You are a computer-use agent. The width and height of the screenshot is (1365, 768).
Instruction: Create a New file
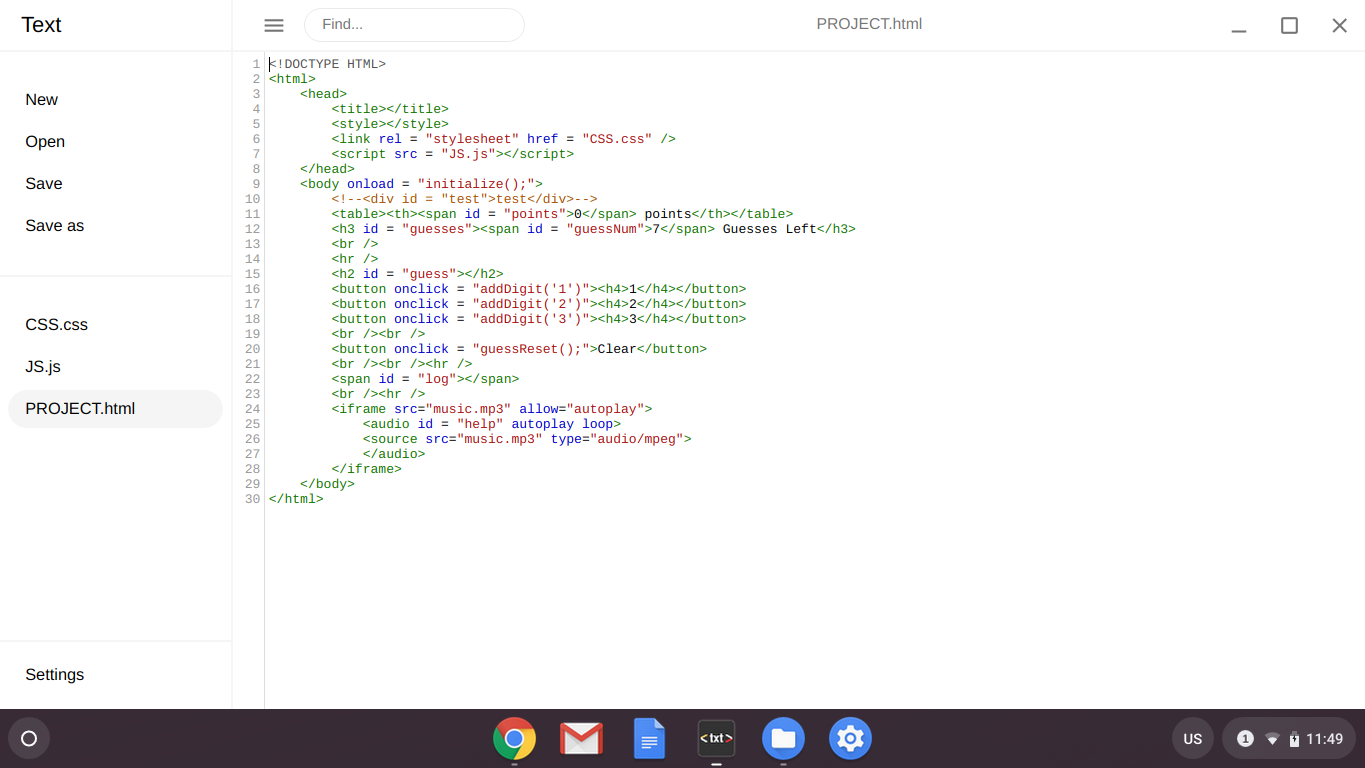coord(42,100)
